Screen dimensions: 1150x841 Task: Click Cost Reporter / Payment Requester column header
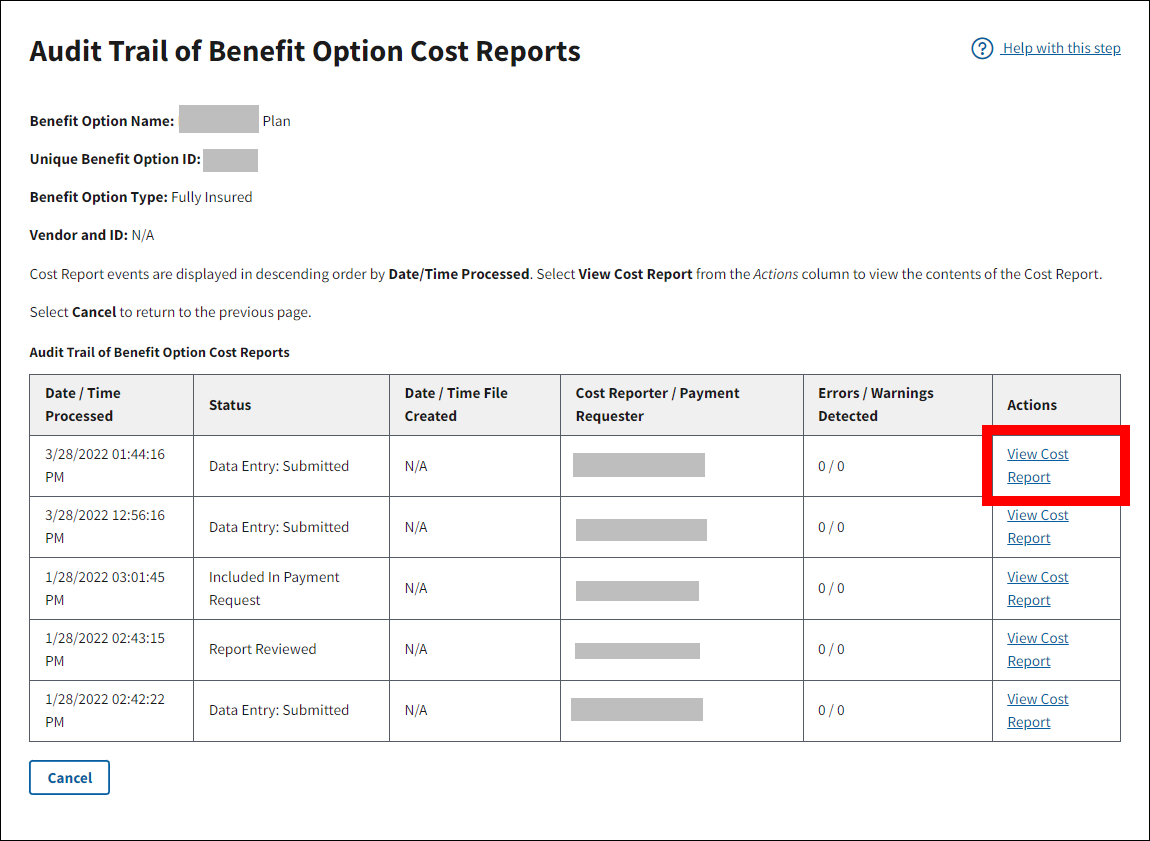tap(657, 404)
